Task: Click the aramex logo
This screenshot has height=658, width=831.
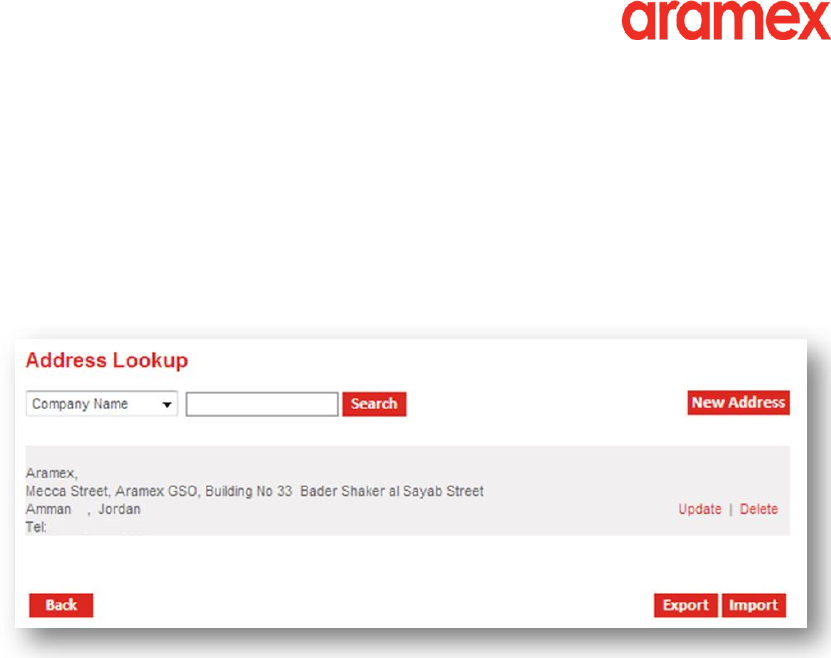Action: tap(726, 20)
